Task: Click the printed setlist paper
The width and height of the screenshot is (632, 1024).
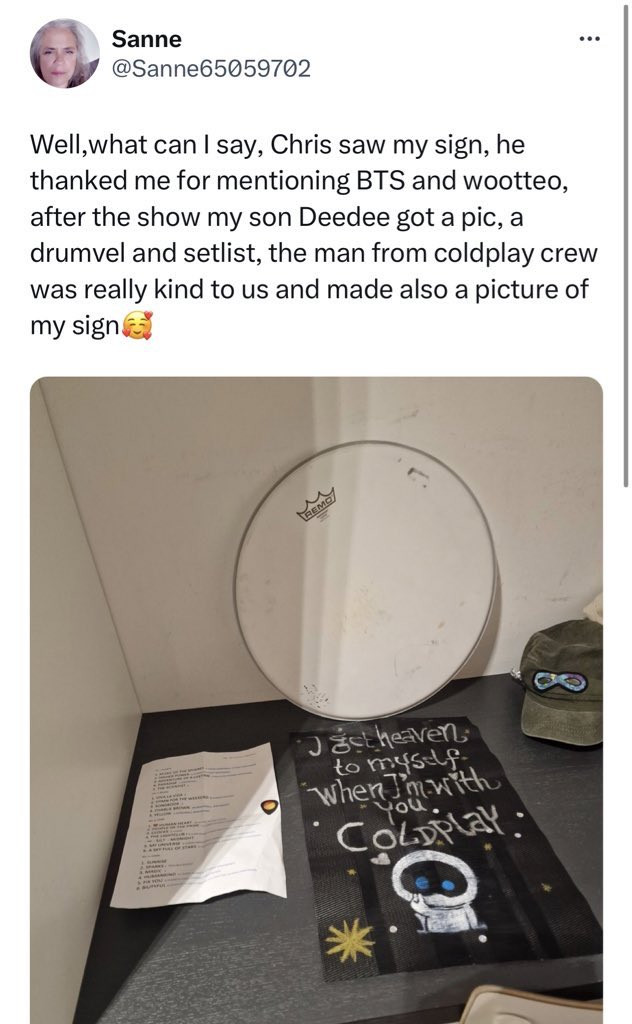Action: 199,825
